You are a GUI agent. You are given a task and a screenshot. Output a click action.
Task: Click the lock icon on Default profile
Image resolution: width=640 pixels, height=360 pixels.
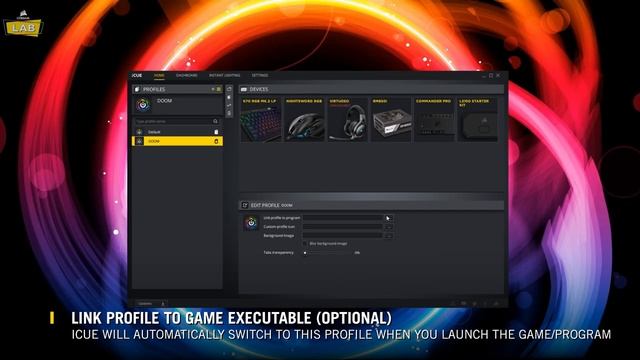tap(216, 132)
